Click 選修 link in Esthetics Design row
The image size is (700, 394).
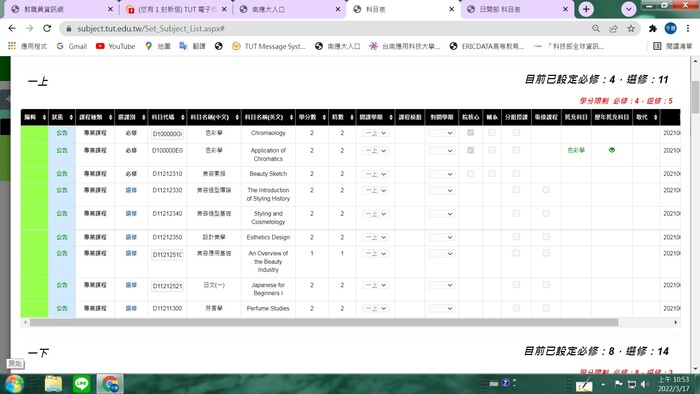131,237
